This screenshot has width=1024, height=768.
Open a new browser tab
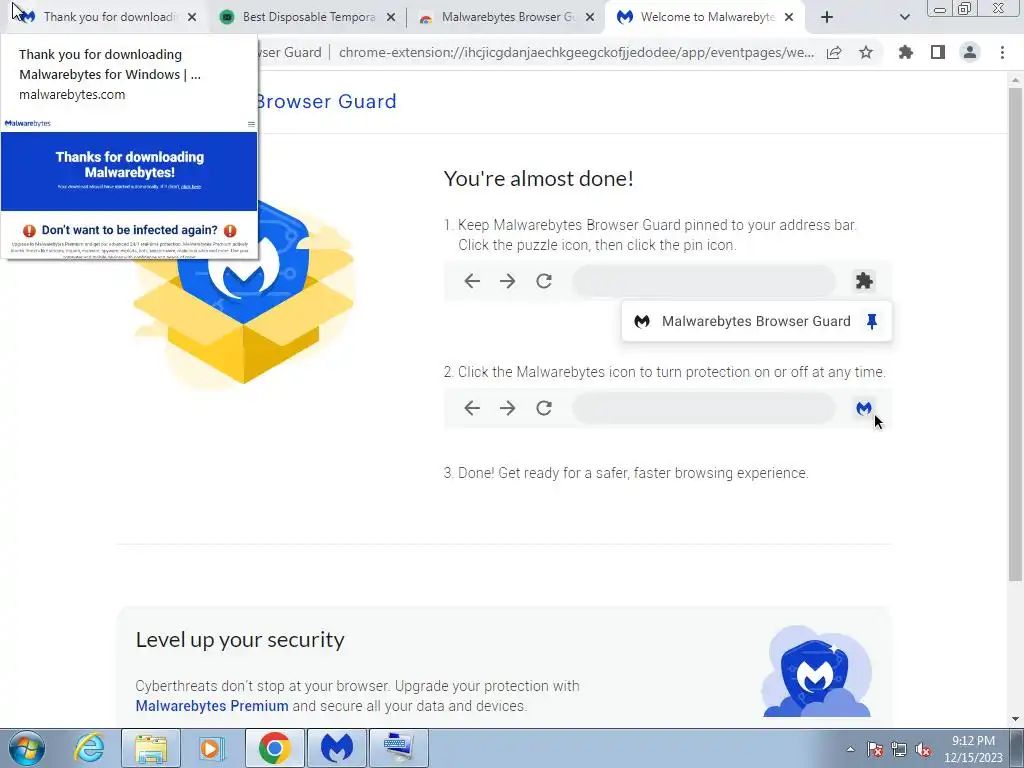827,18
